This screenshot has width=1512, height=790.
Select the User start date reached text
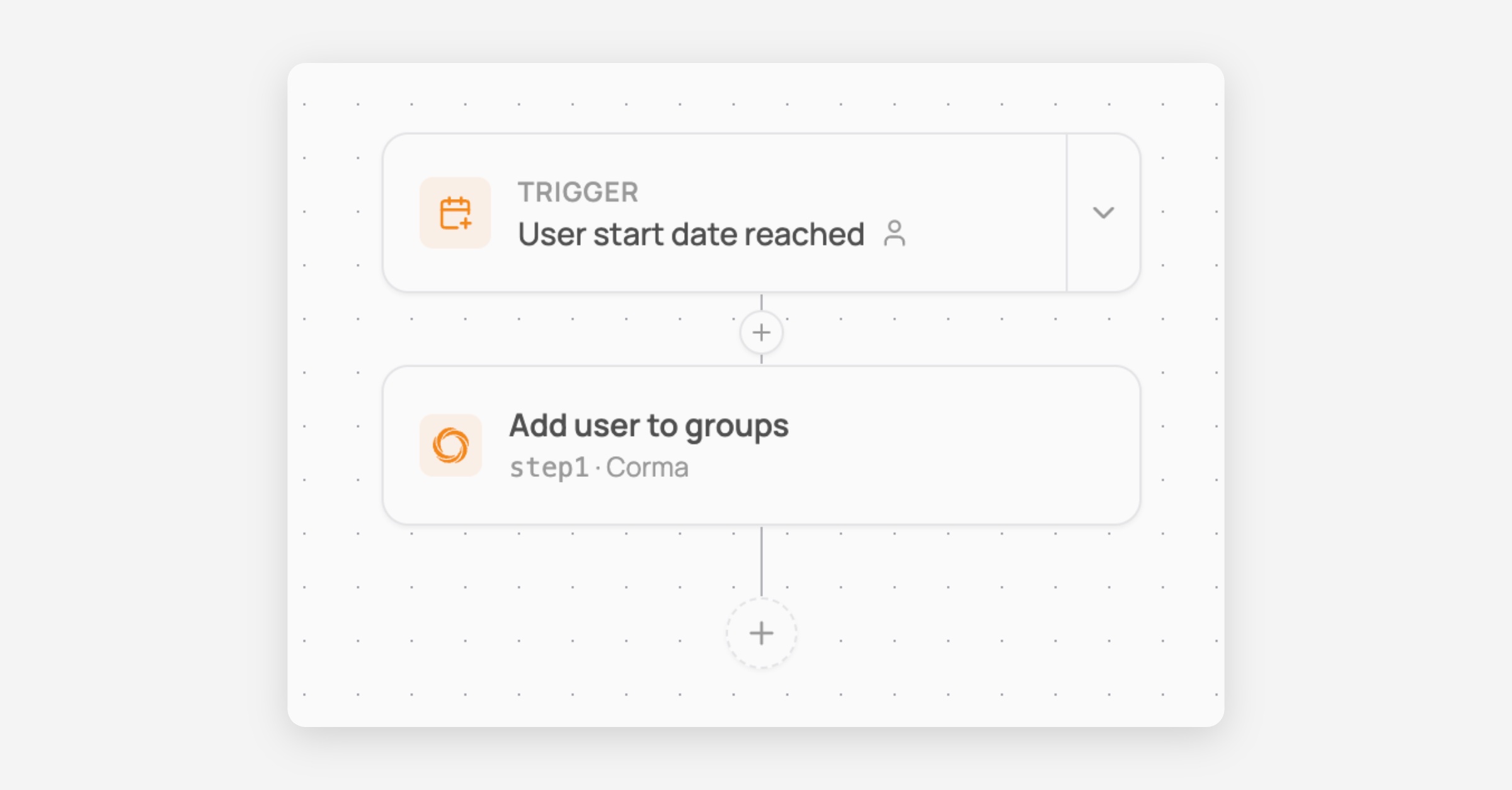[691, 234]
